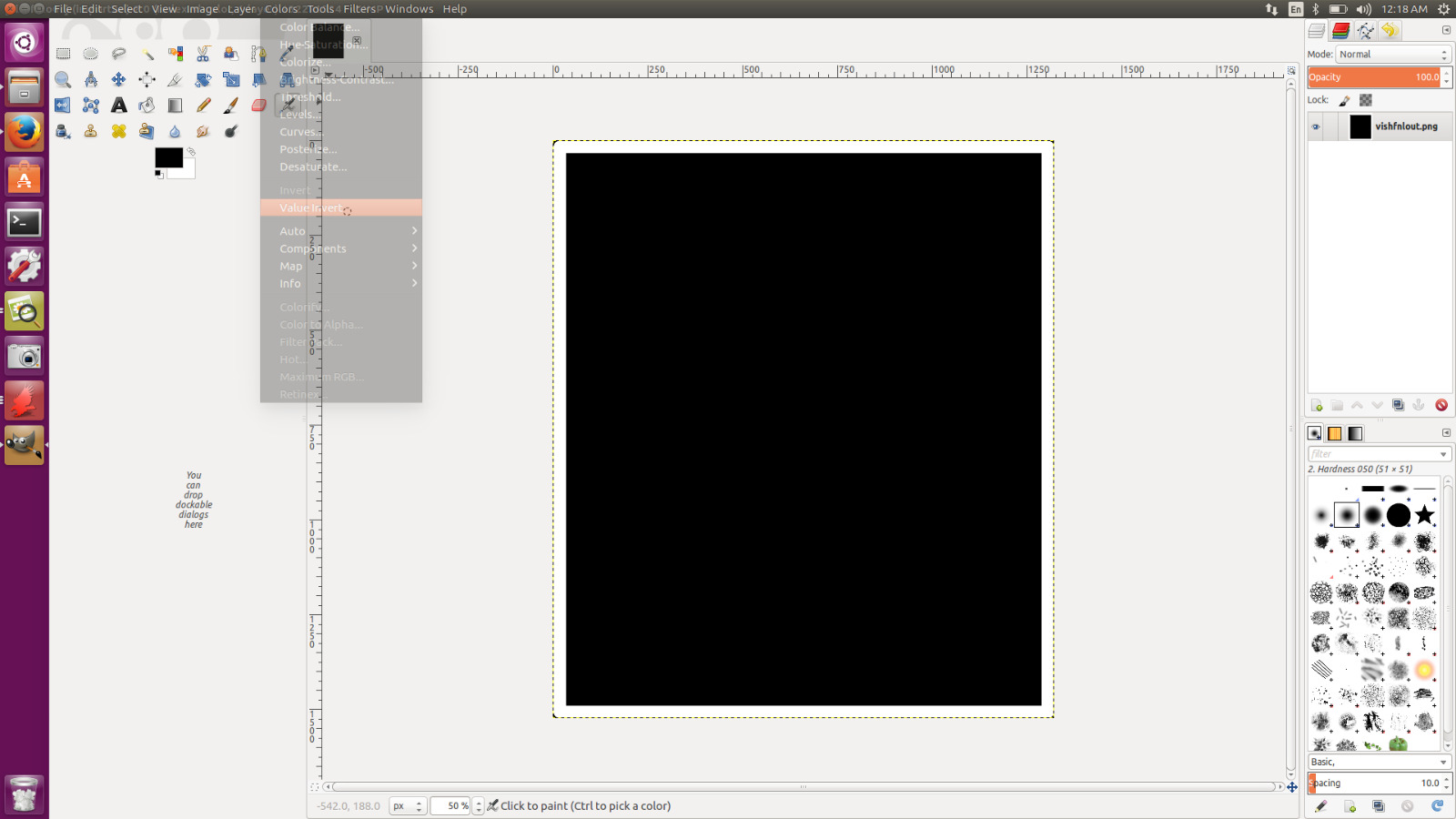Open the Filters menu
Viewport: 1456px width, 819px height.
[360, 9]
